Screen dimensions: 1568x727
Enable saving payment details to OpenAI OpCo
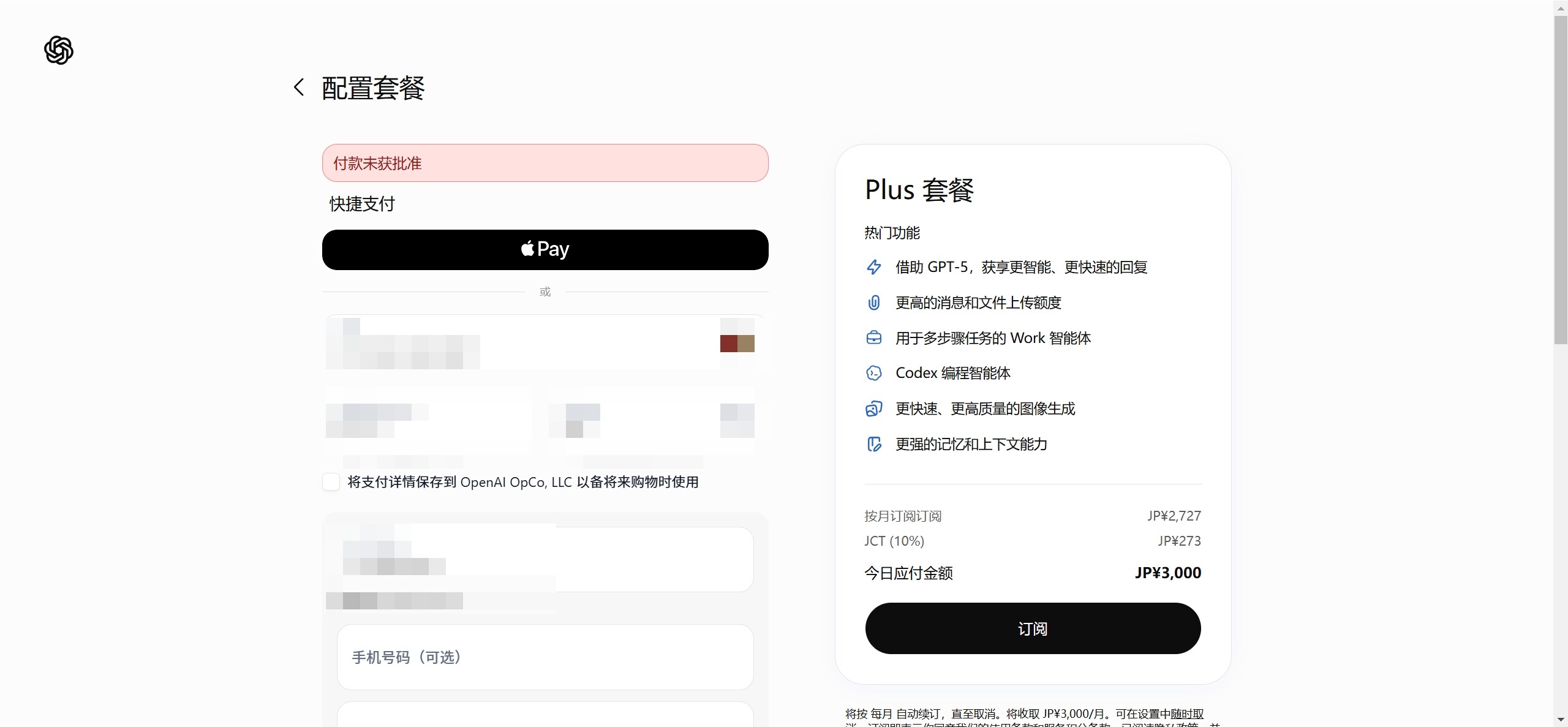(x=331, y=482)
